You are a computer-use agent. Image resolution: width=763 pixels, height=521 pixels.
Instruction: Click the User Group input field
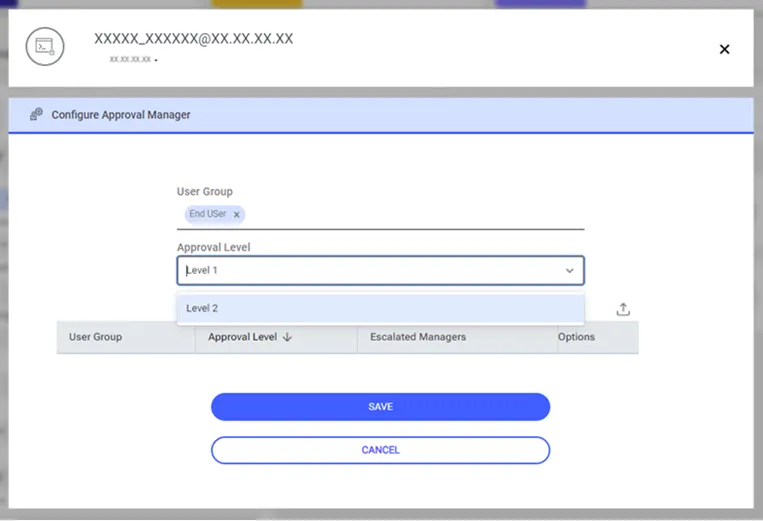380,215
